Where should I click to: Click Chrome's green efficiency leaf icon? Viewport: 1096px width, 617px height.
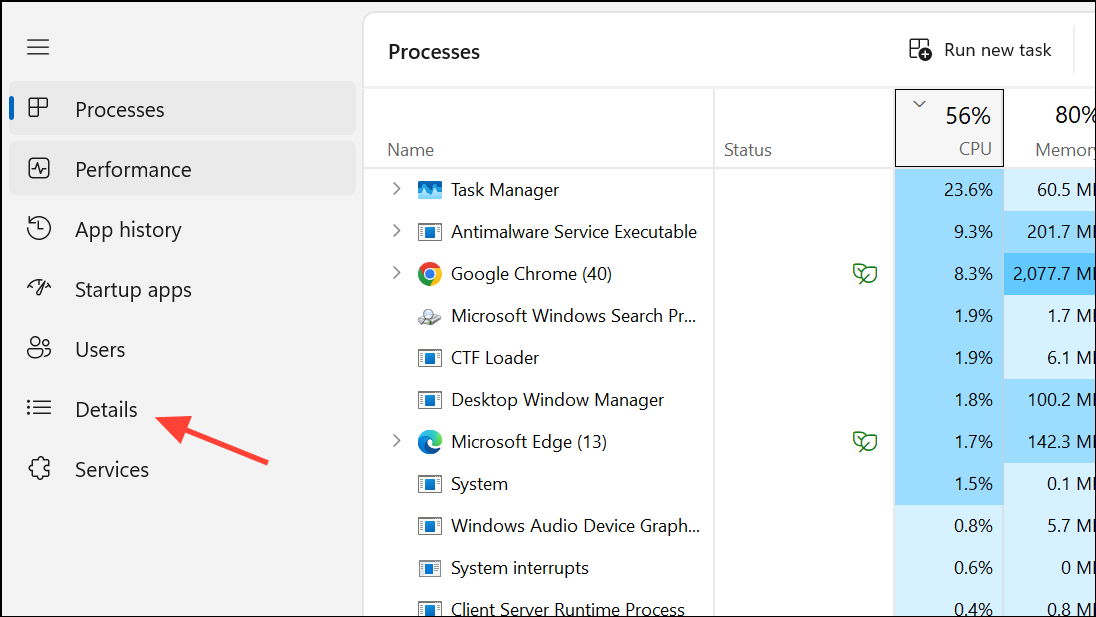[x=864, y=274]
